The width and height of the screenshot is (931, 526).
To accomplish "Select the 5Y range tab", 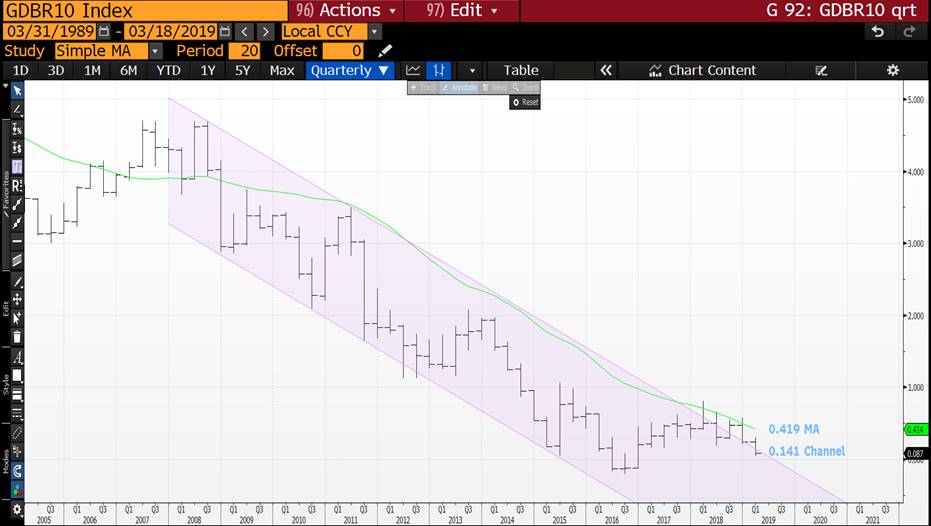I will coord(242,71).
